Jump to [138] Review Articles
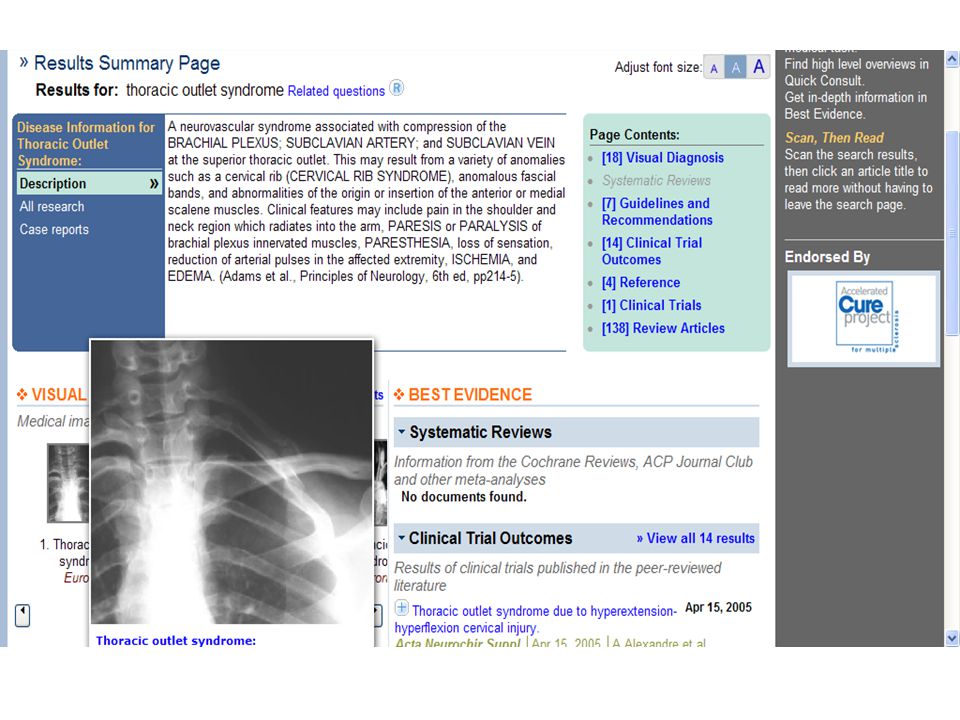Viewport: 960px width, 720px height. pyautogui.click(x=663, y=329)
